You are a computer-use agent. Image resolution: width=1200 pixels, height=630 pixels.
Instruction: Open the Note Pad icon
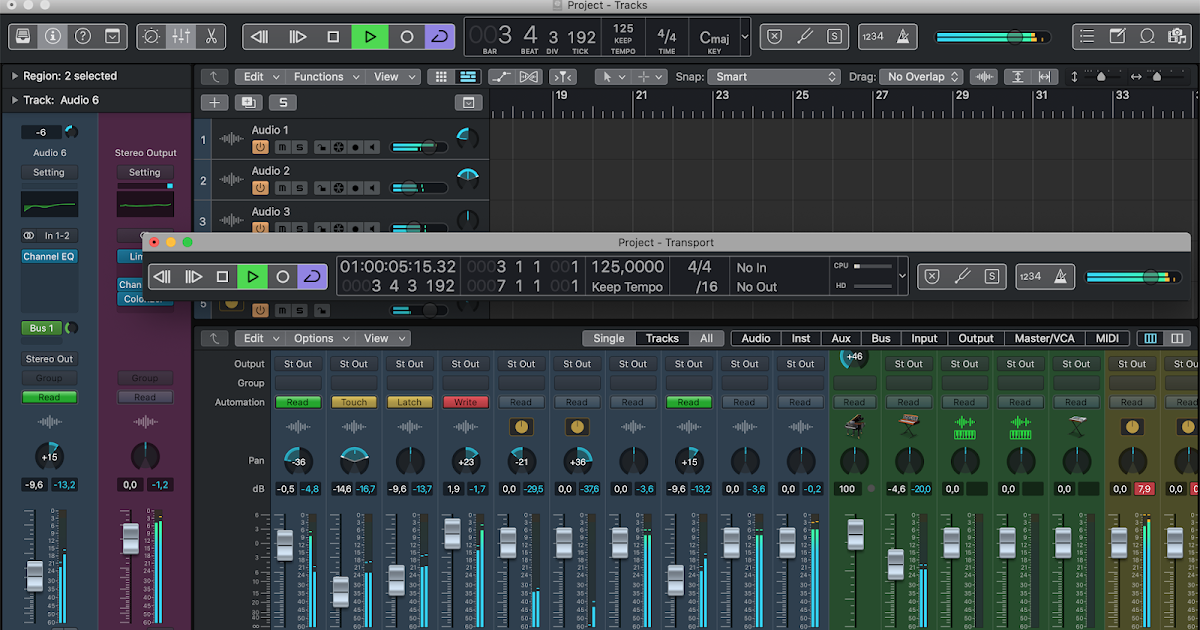tap(1118, 37)
